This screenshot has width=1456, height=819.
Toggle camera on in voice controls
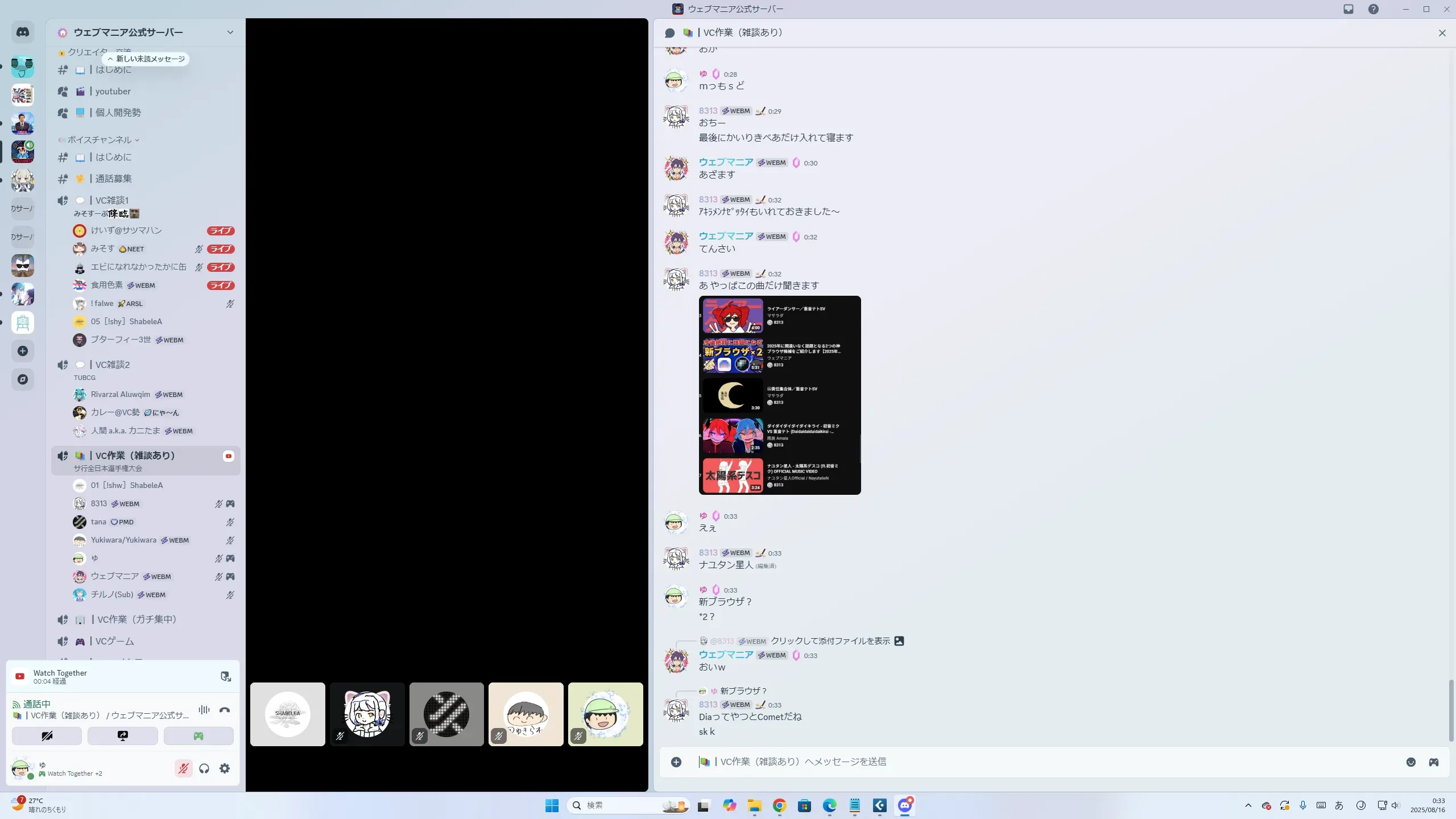pyautogui.click(x=47, y=736)
